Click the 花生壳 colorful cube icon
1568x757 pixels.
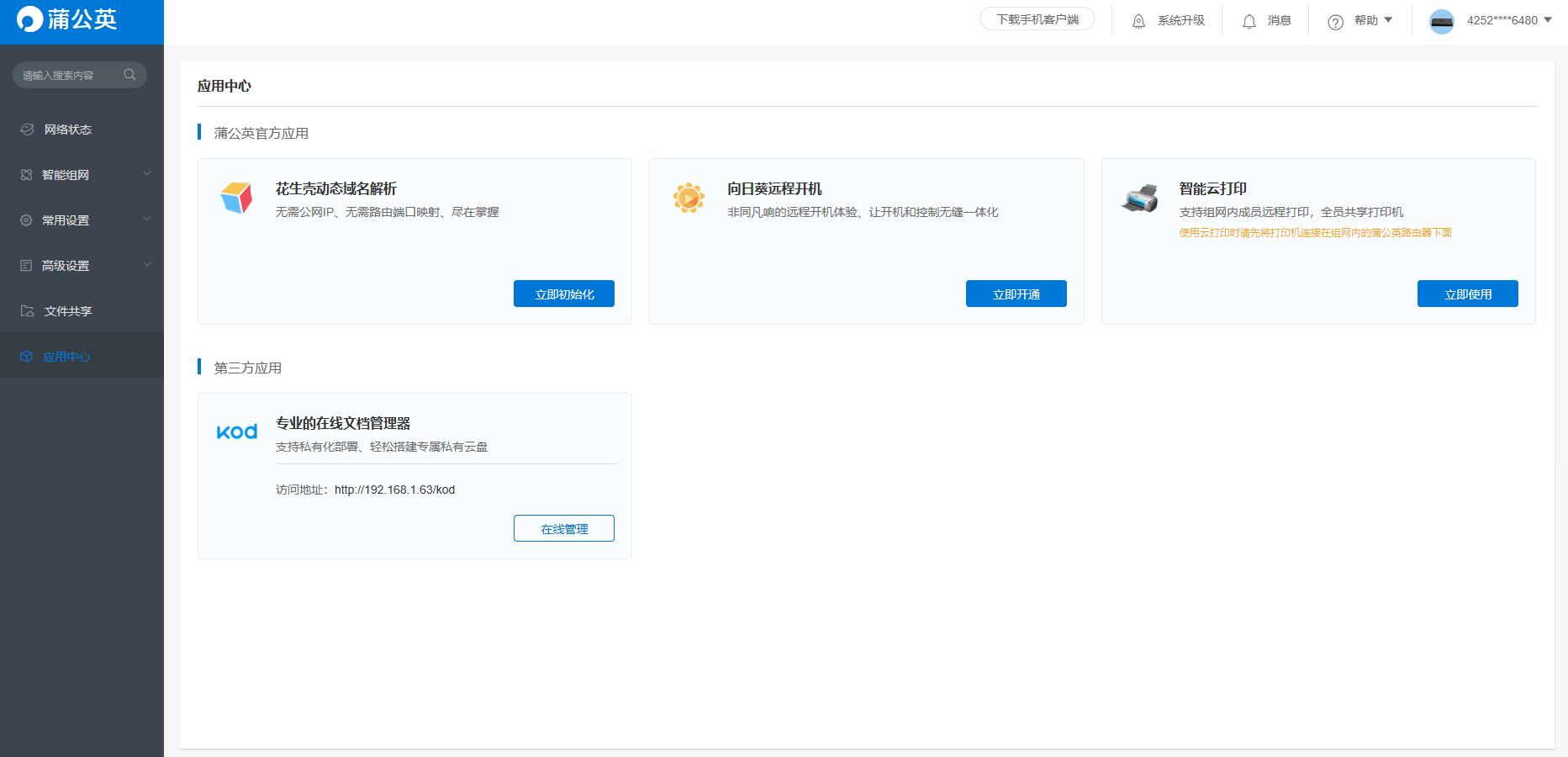pyautogui.click(x=236, y=198)
